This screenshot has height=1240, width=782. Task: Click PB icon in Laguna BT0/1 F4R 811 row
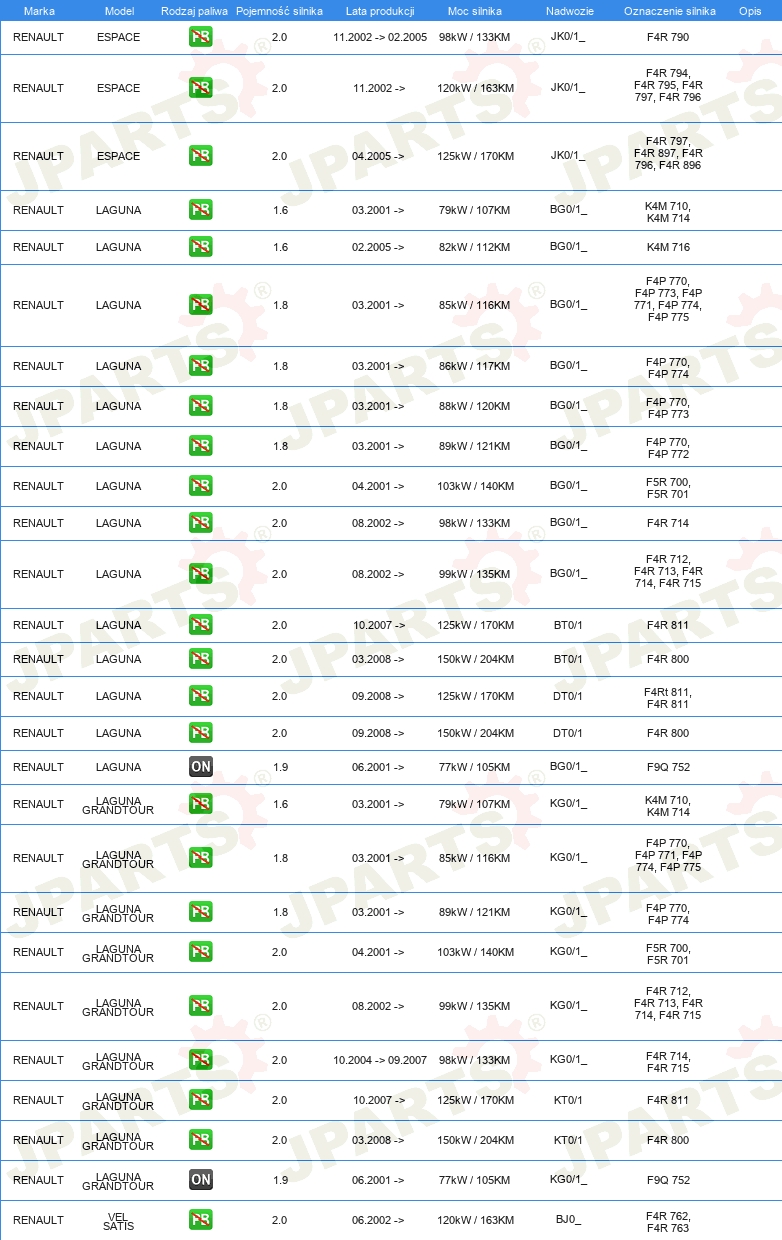[x=201, y=625]
